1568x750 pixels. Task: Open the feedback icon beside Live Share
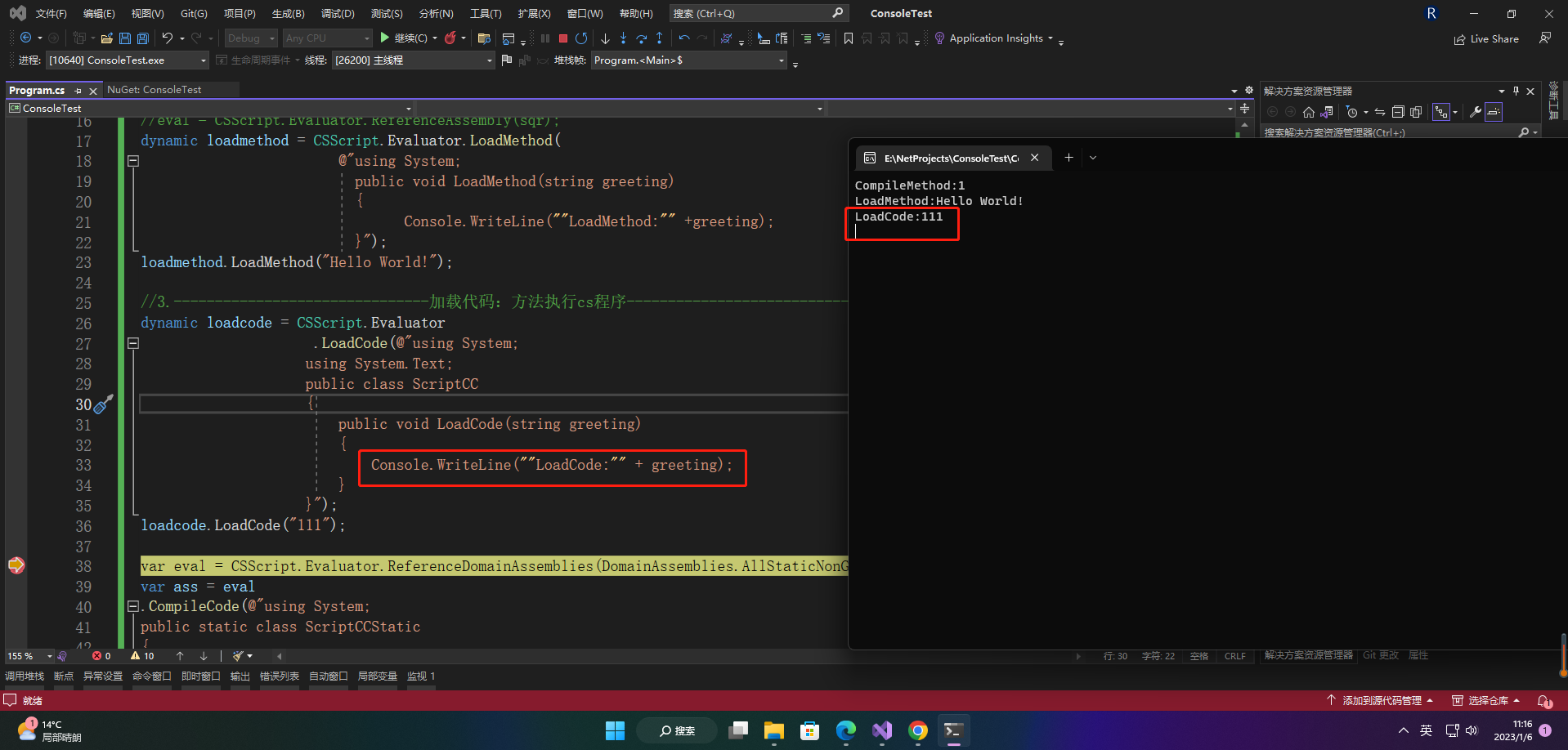[x=1545, y=38]
